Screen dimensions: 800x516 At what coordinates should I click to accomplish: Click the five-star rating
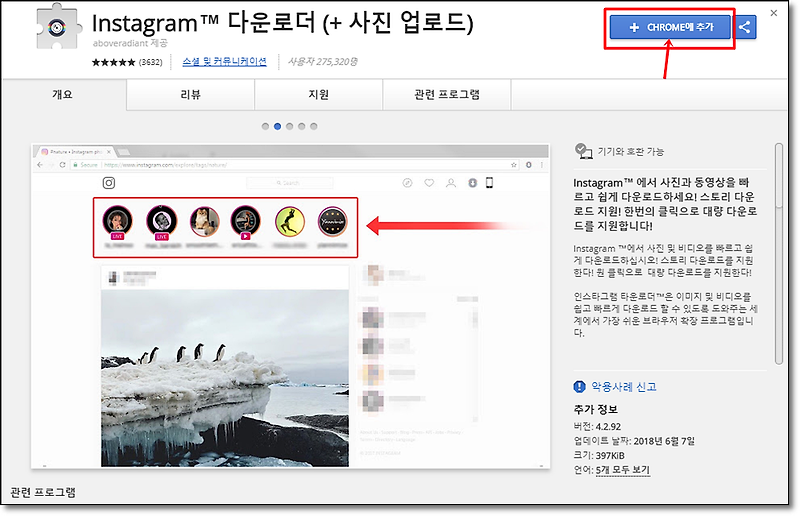pos(113,62)
